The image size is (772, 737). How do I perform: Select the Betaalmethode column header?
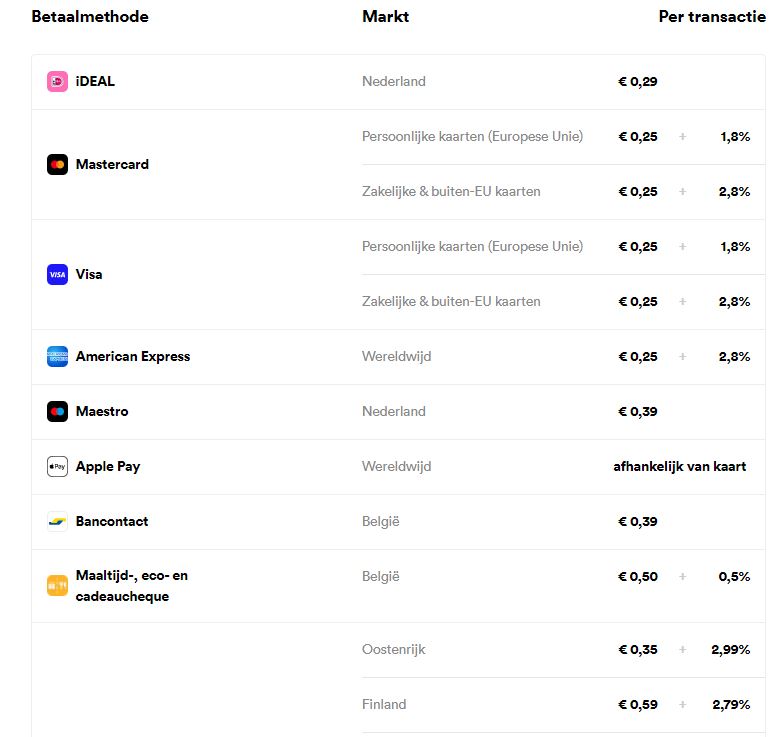[90, 17]
